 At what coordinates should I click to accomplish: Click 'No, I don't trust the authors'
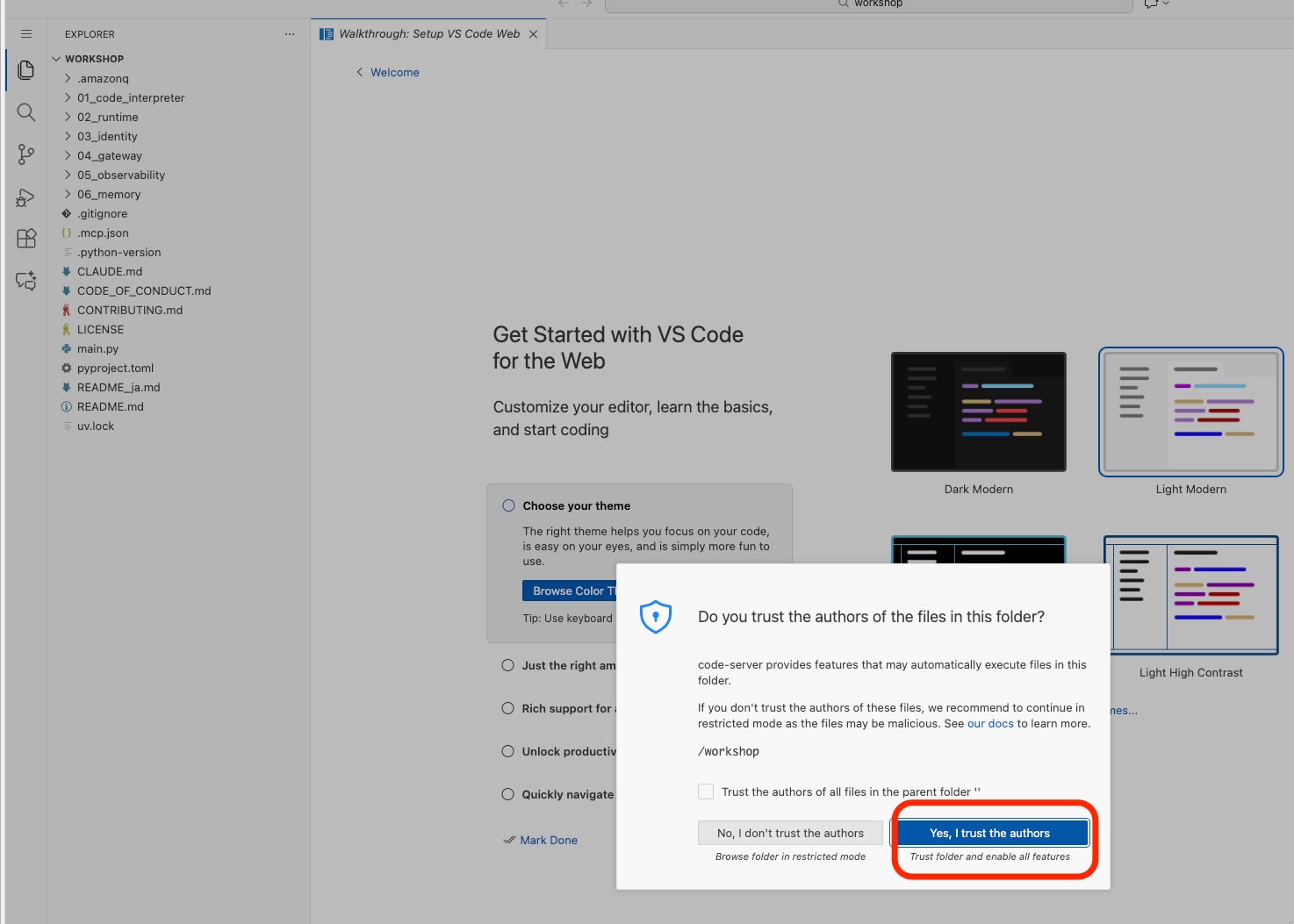(790, 833)
